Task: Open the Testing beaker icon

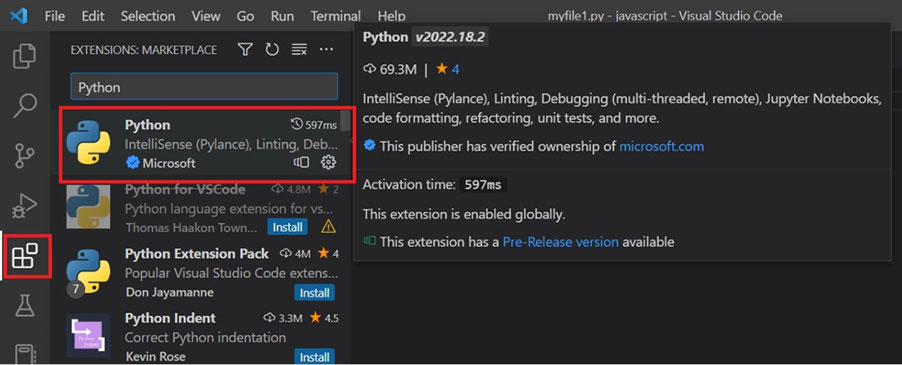Action: pyautogui.click(x=25, y=305)
